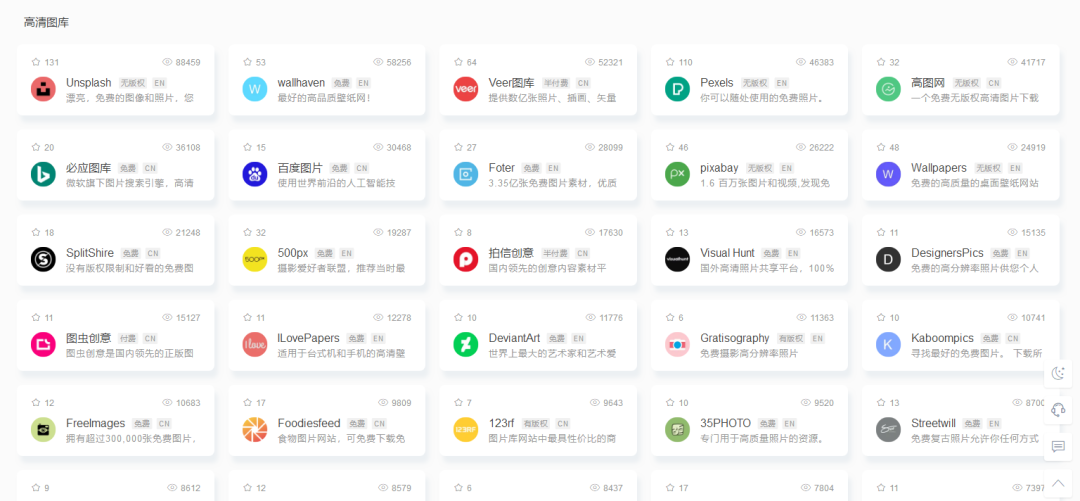
Task: Star the wallhaven card
Action: click(247, 62)
